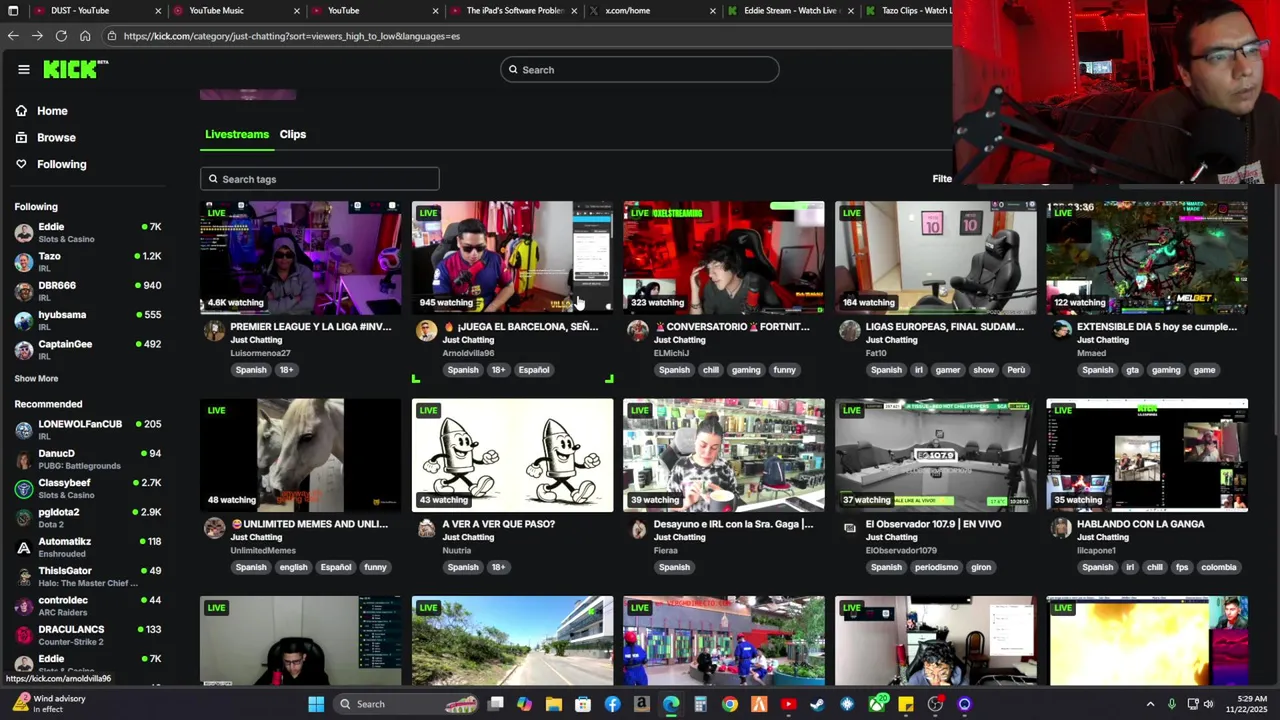The width and height of the screenshot is (1280, 720).
Task: Open Automatikz in Recommended list
Action: point(88,547)
